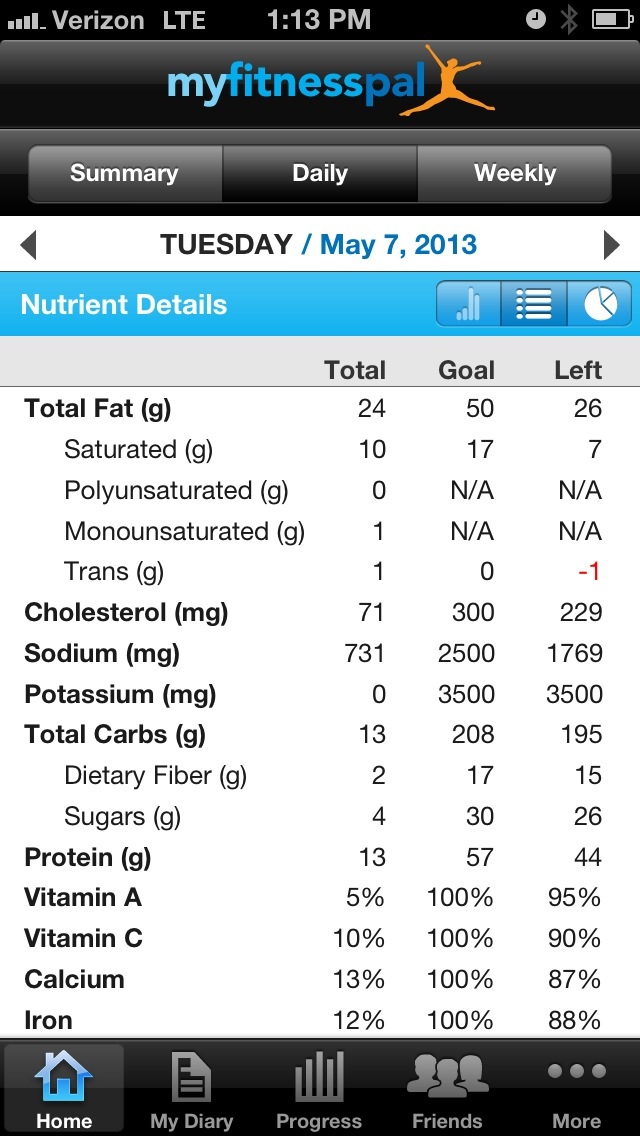Switch to the Weekly tab
Viewport: 640px width, 1136px height.
515,174
